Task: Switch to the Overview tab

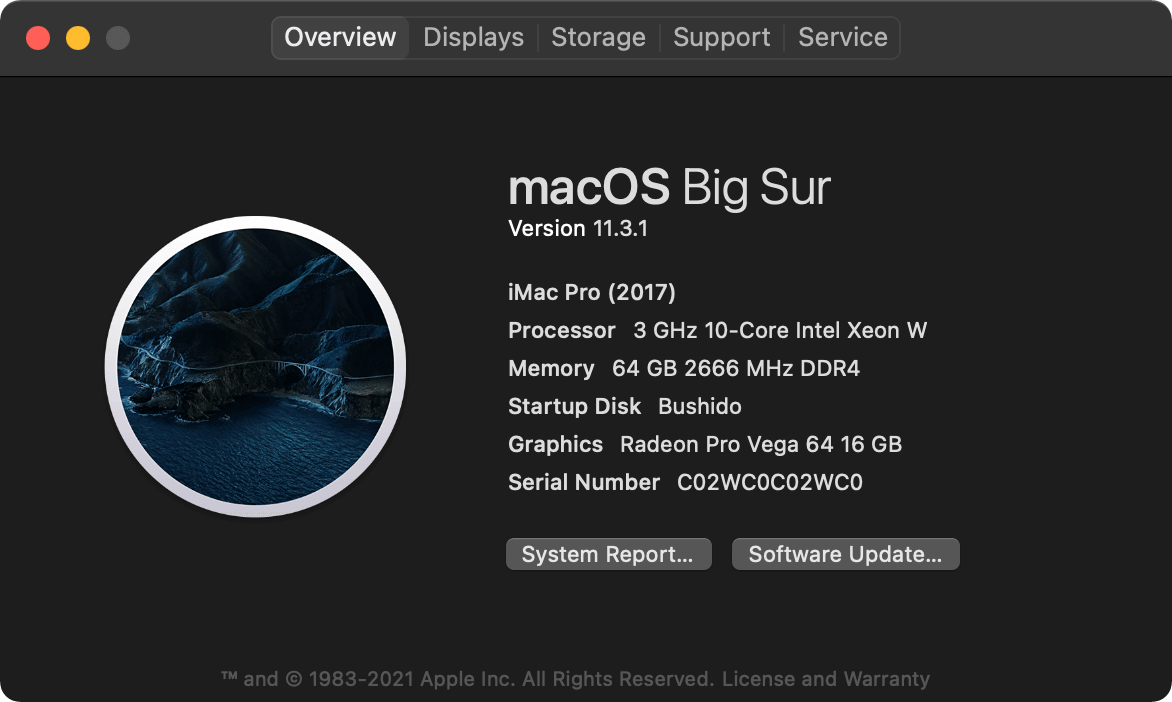Action: click(x=340, y=37)
